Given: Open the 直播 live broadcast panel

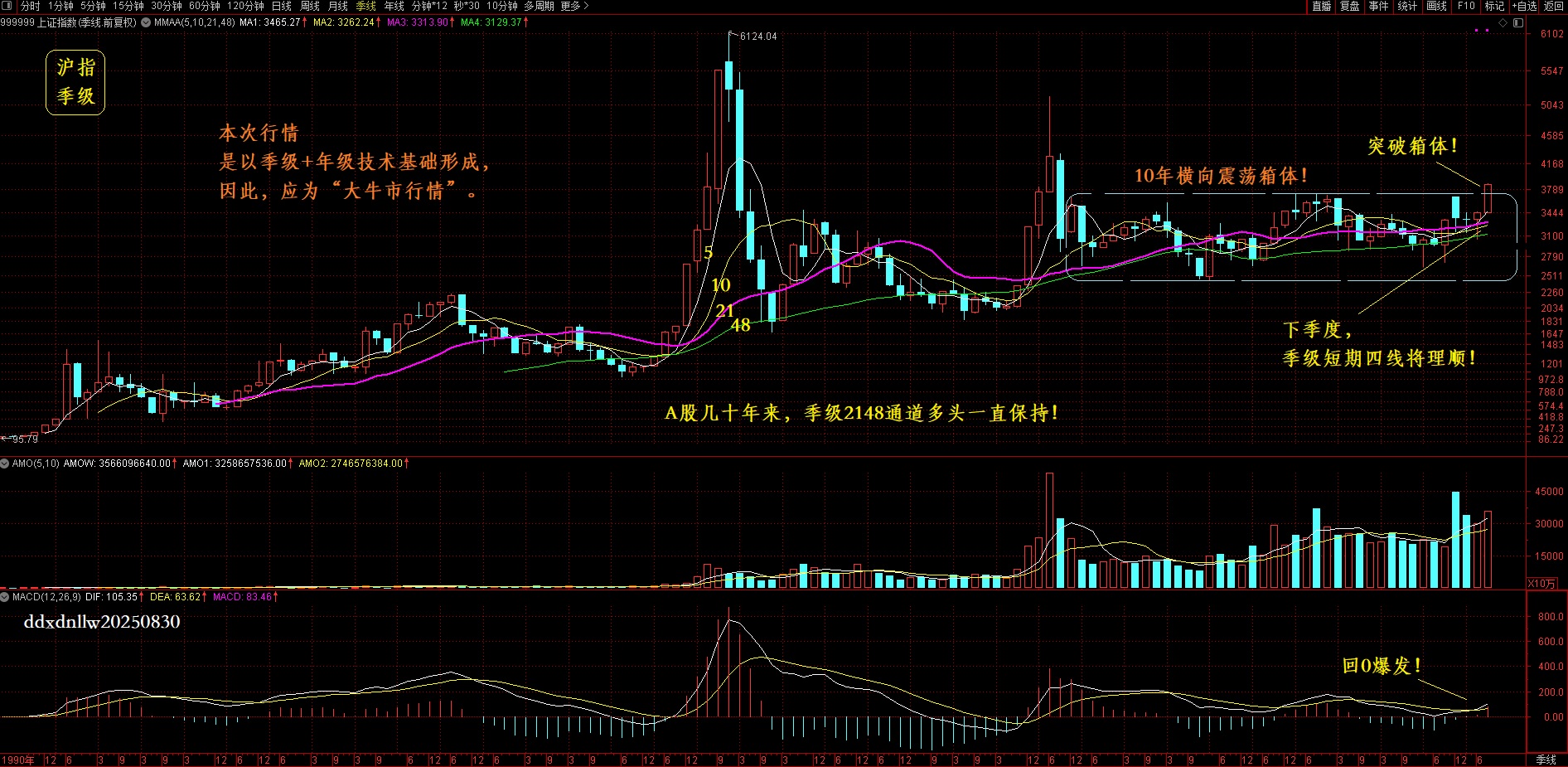Looking at the screenshot, I should (x=1323, y=7).
